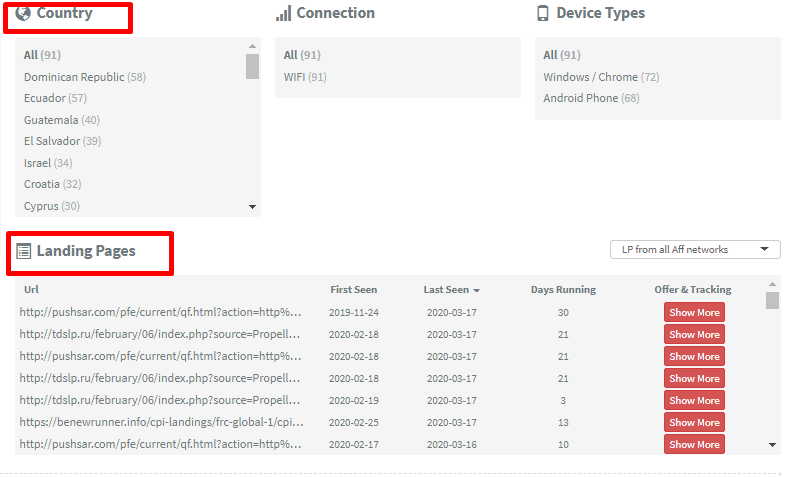Click the signal bars icon beside Connection
791x477 pixels.
click(284, 14)
